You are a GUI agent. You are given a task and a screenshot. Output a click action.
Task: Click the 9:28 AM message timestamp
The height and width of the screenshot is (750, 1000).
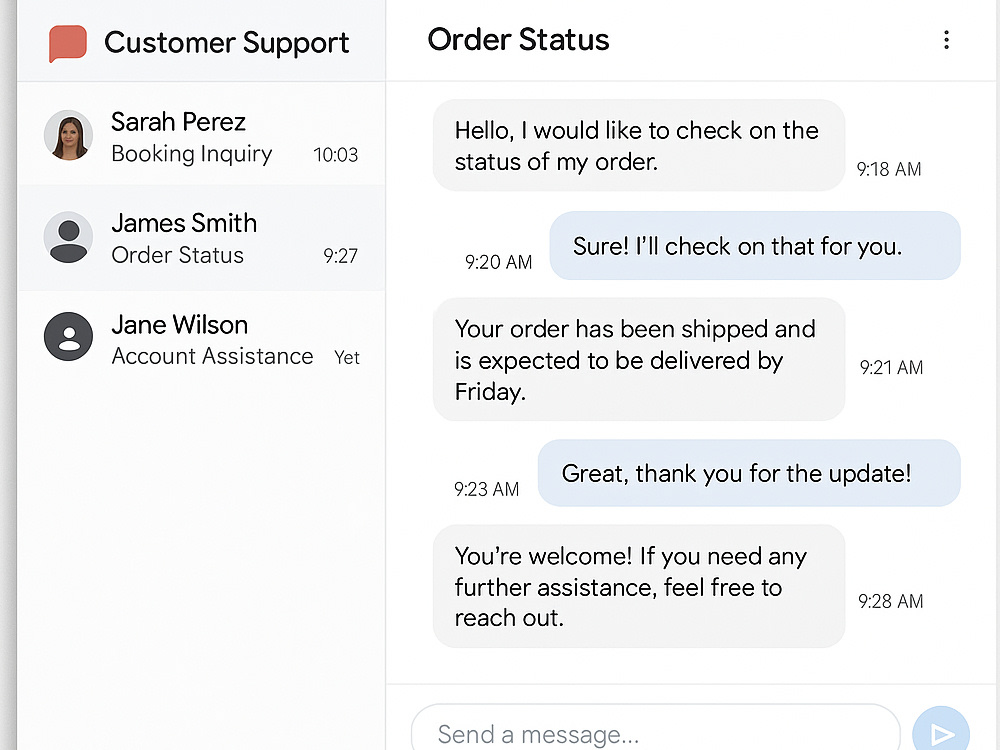click(890, 601)
